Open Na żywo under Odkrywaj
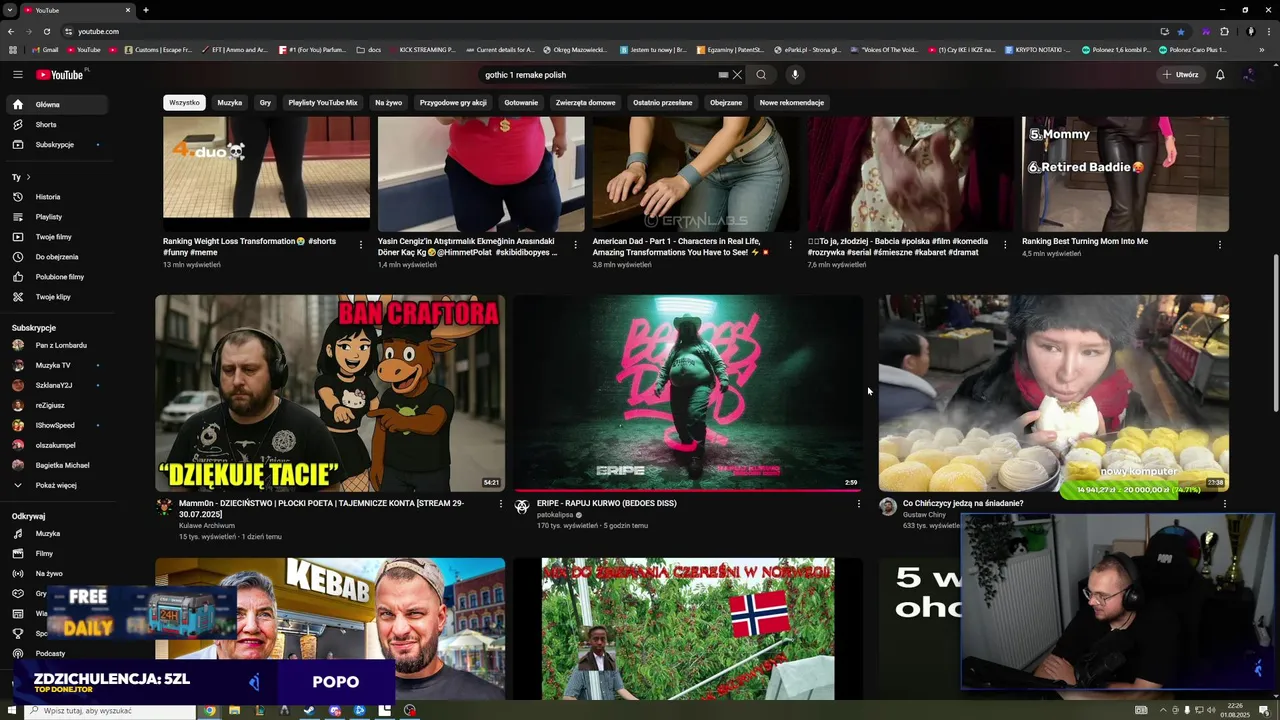This screenshot has width=1280, height=720. [x=57, y=574]
